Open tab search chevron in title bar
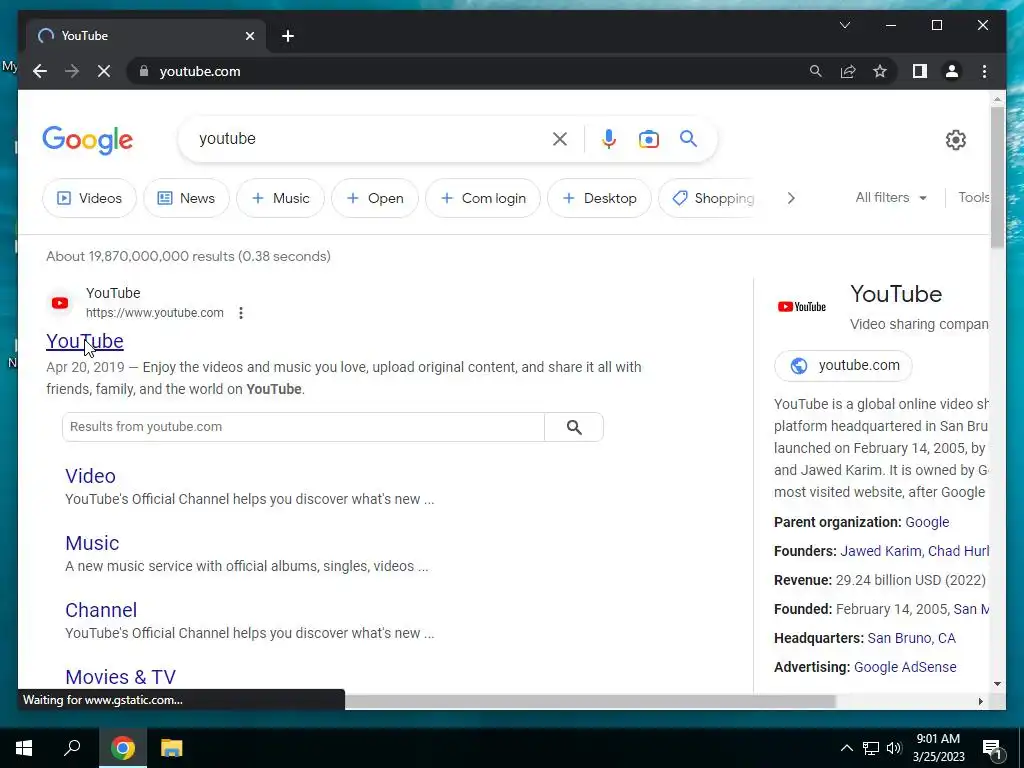 point(844,25)
